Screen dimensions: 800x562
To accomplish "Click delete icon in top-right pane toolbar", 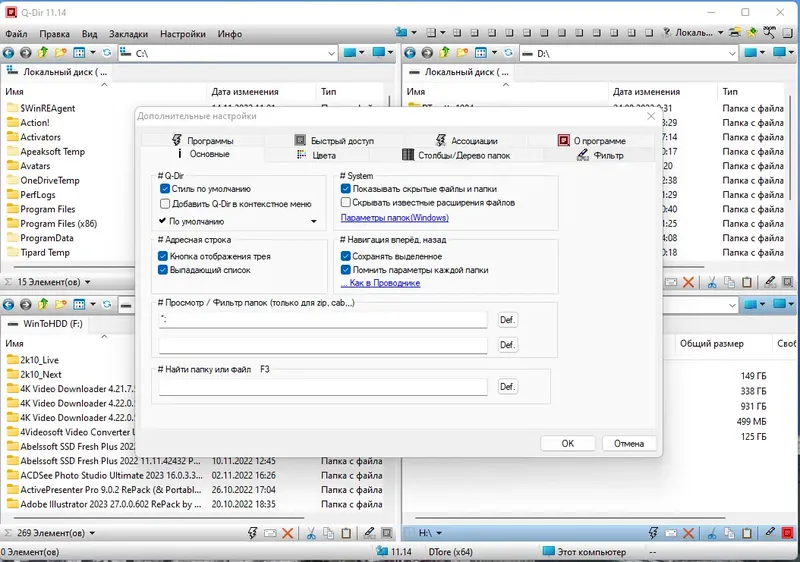I will (688, 282).
